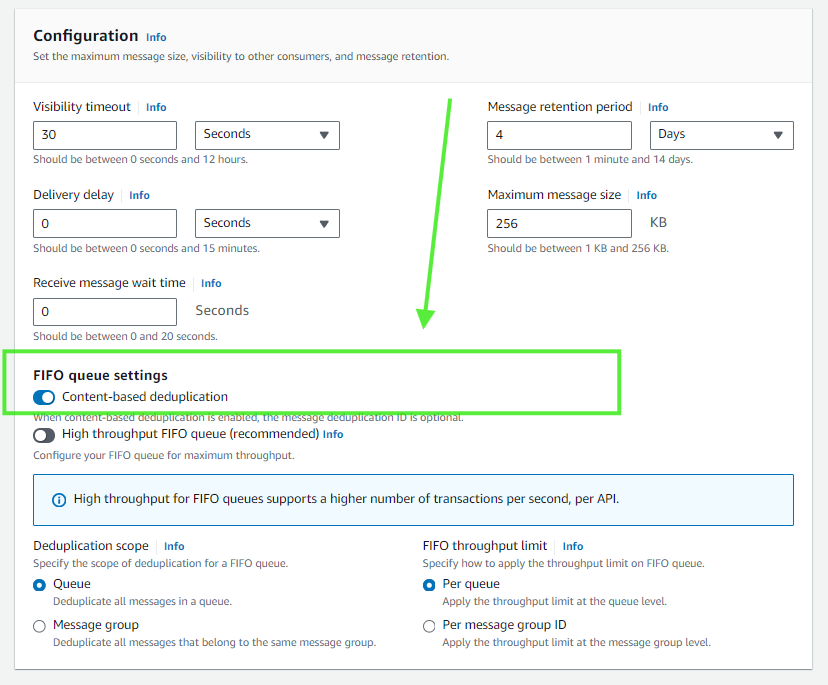Select the Queue deduplication scope option
The width and height of the screenshot is (828, 685).
38,584
